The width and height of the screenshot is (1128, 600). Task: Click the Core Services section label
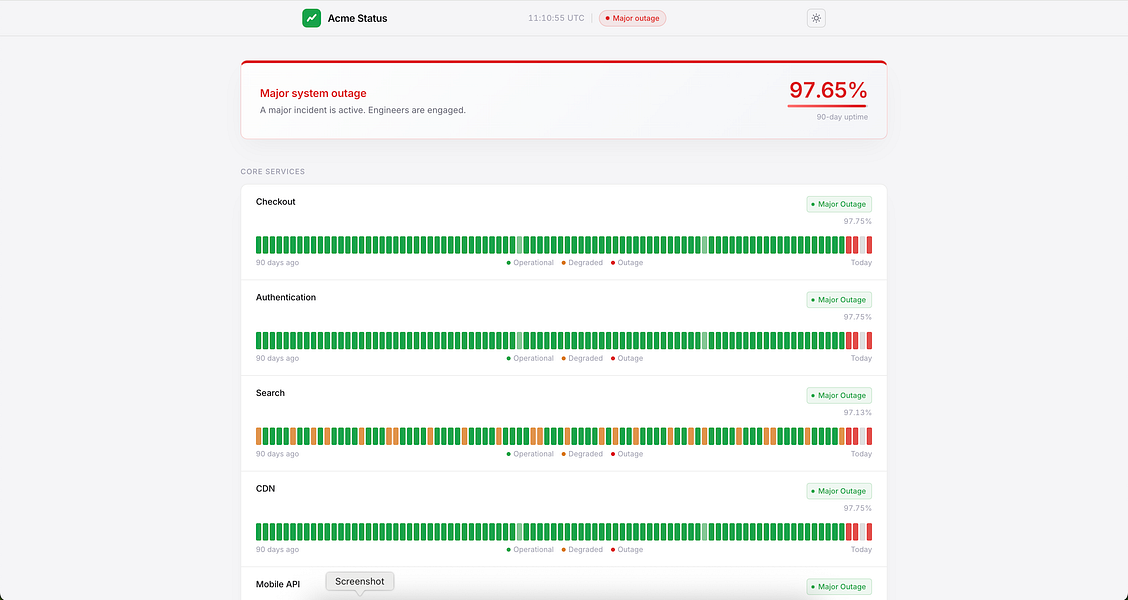(273, 171)
